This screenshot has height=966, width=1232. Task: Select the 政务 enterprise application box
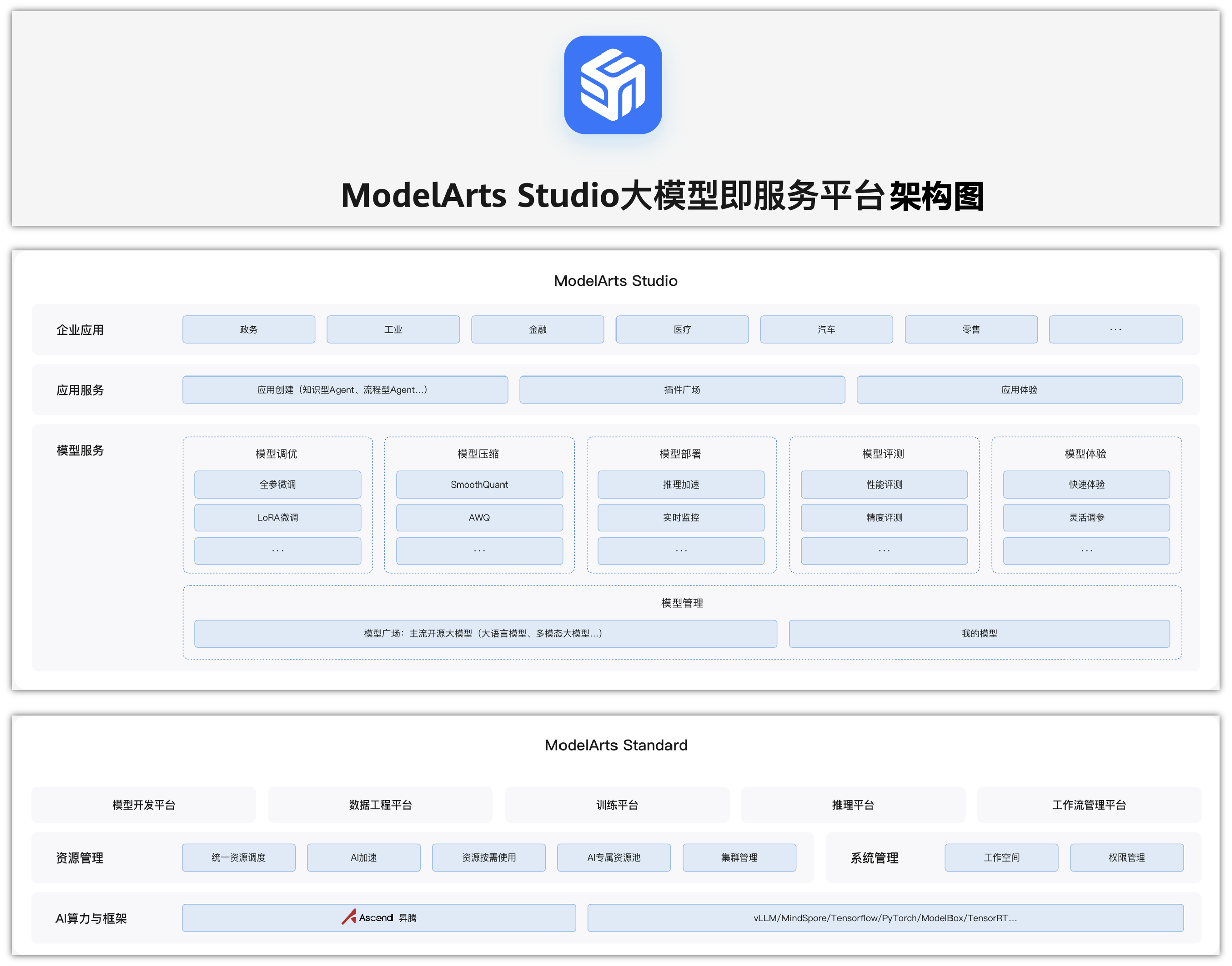tap(248, 329)
